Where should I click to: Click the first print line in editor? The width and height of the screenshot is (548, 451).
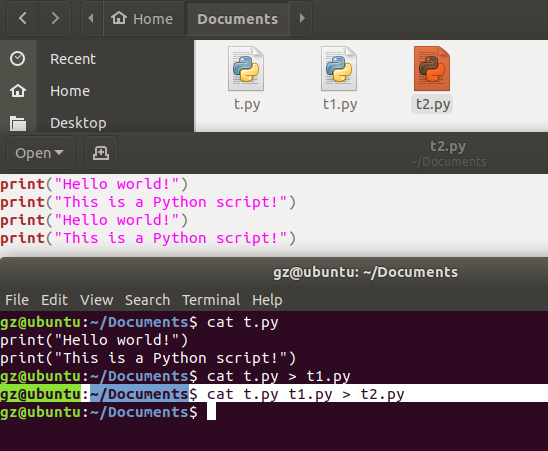(x=94, y=184)
